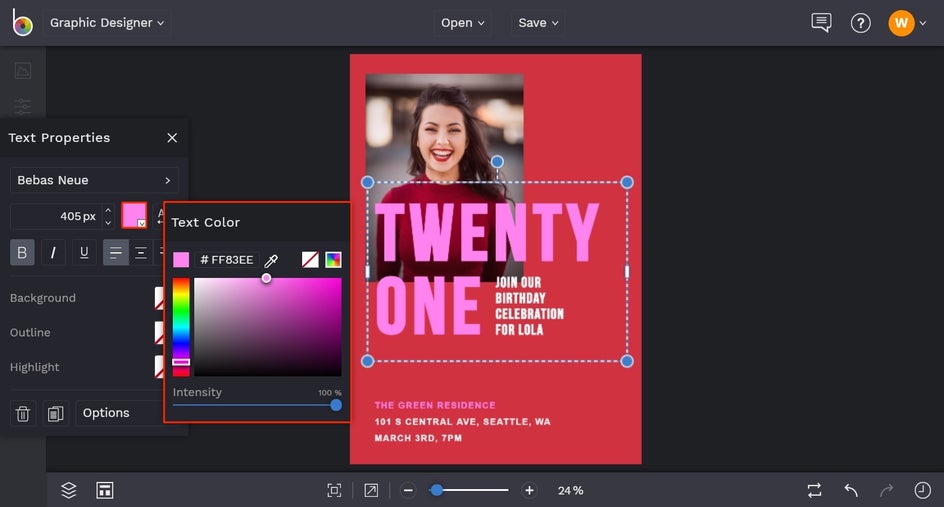Pick a color with the eyedropper tool
The width and height of the screenshot is (944, 507).
(x=271, y=260)
